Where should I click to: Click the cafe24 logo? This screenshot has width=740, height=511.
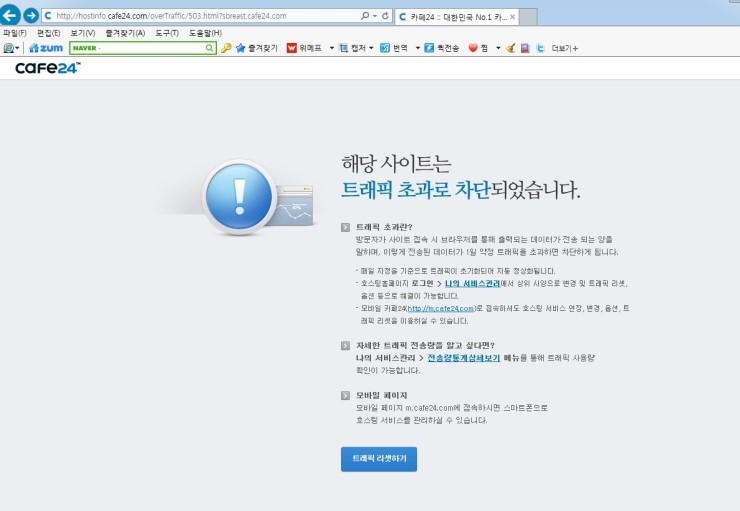(x=48, y=68)
